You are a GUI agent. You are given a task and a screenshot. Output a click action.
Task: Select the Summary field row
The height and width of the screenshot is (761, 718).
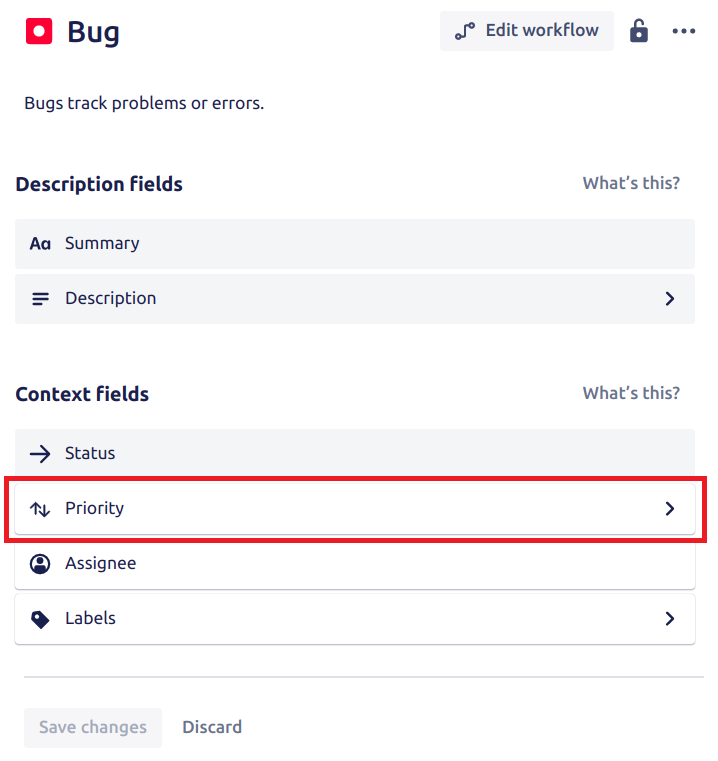point(355,244)
